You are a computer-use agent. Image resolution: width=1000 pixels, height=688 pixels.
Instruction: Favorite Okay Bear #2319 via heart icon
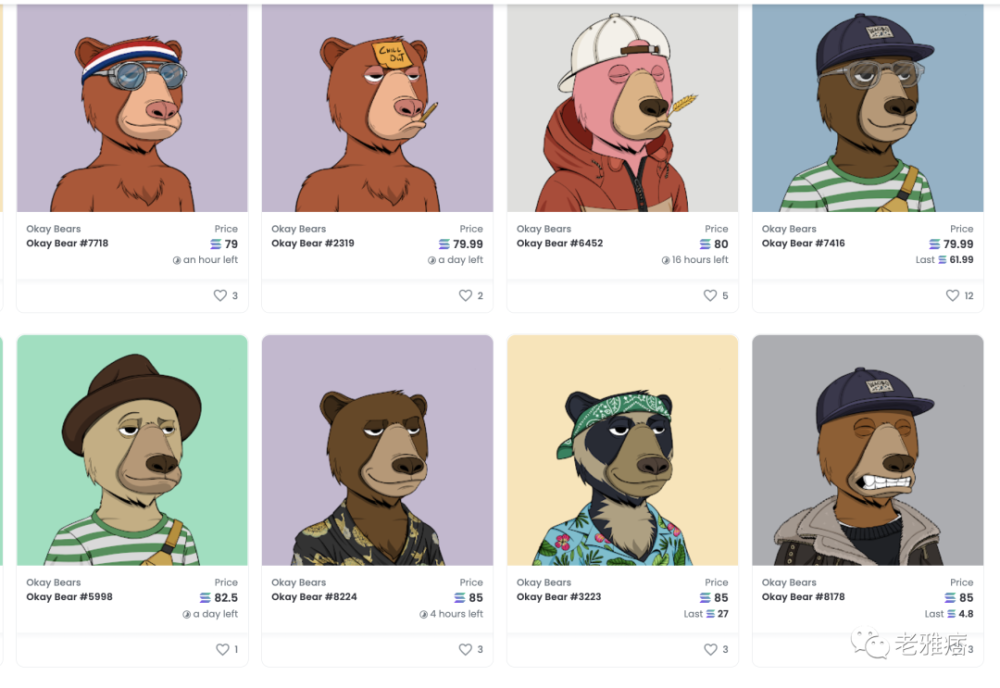point(466,295)
